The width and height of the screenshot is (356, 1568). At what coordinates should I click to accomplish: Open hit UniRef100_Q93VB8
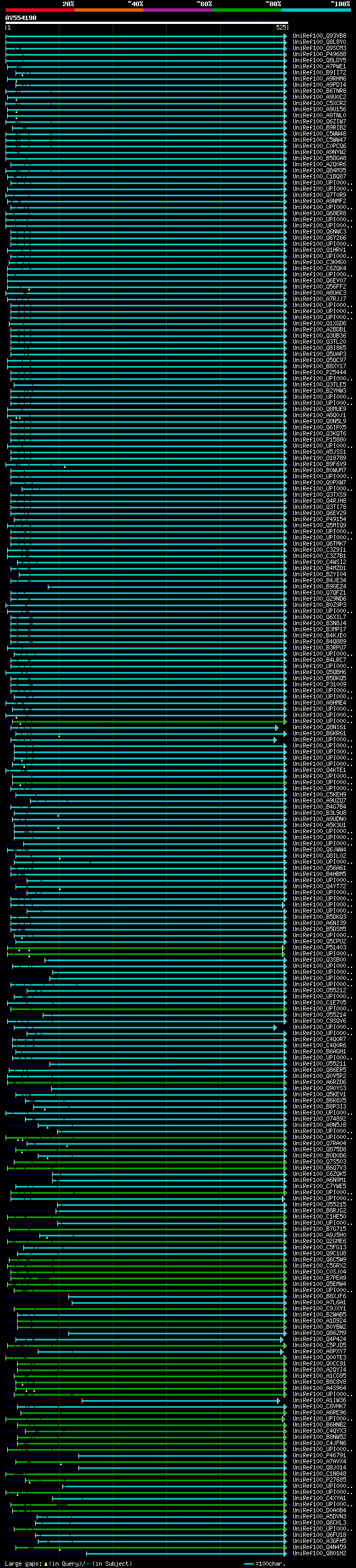(319, 36)
